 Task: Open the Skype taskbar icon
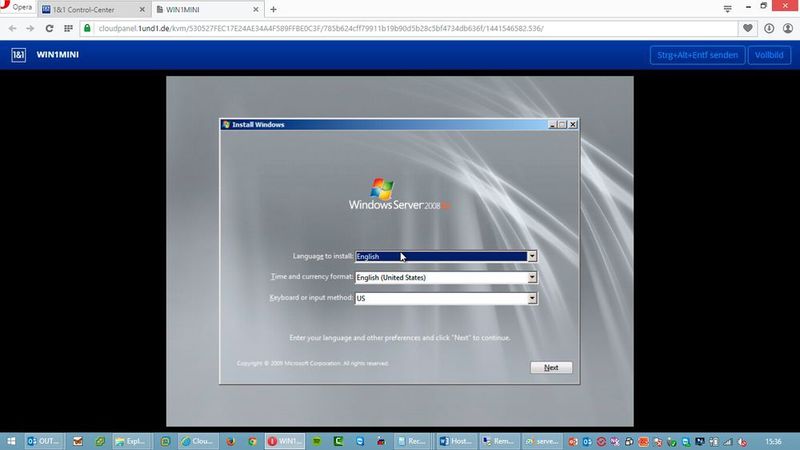click(x=360, y=441)
